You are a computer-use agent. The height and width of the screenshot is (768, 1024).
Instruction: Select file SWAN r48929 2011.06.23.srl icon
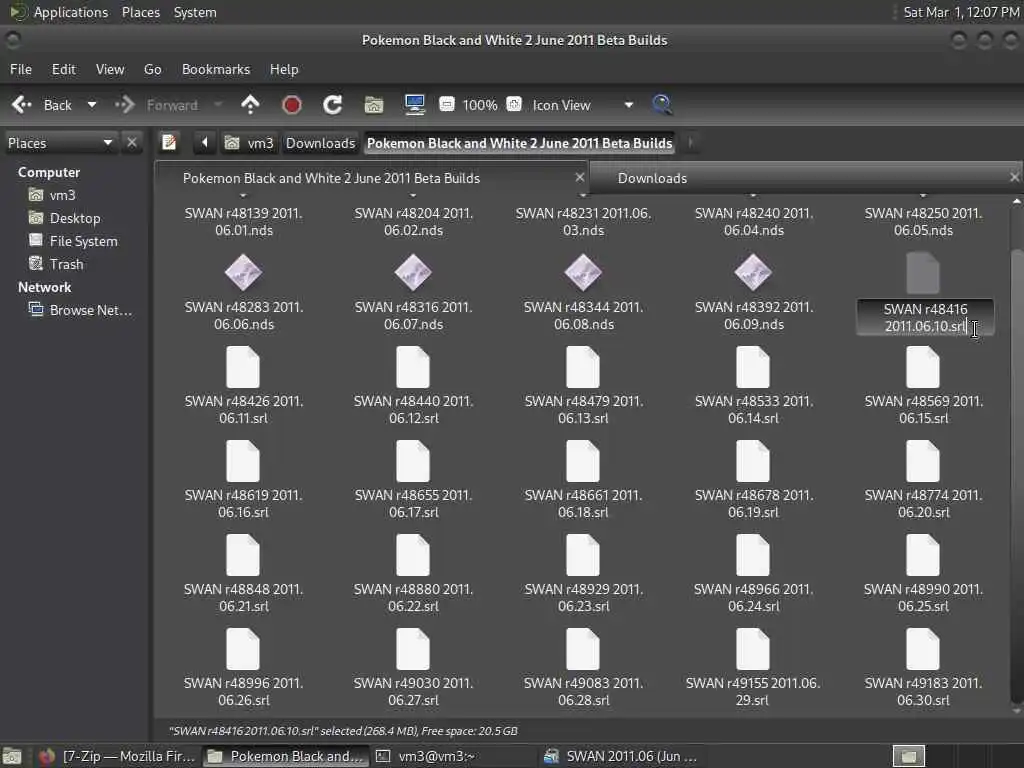(583, 555)
